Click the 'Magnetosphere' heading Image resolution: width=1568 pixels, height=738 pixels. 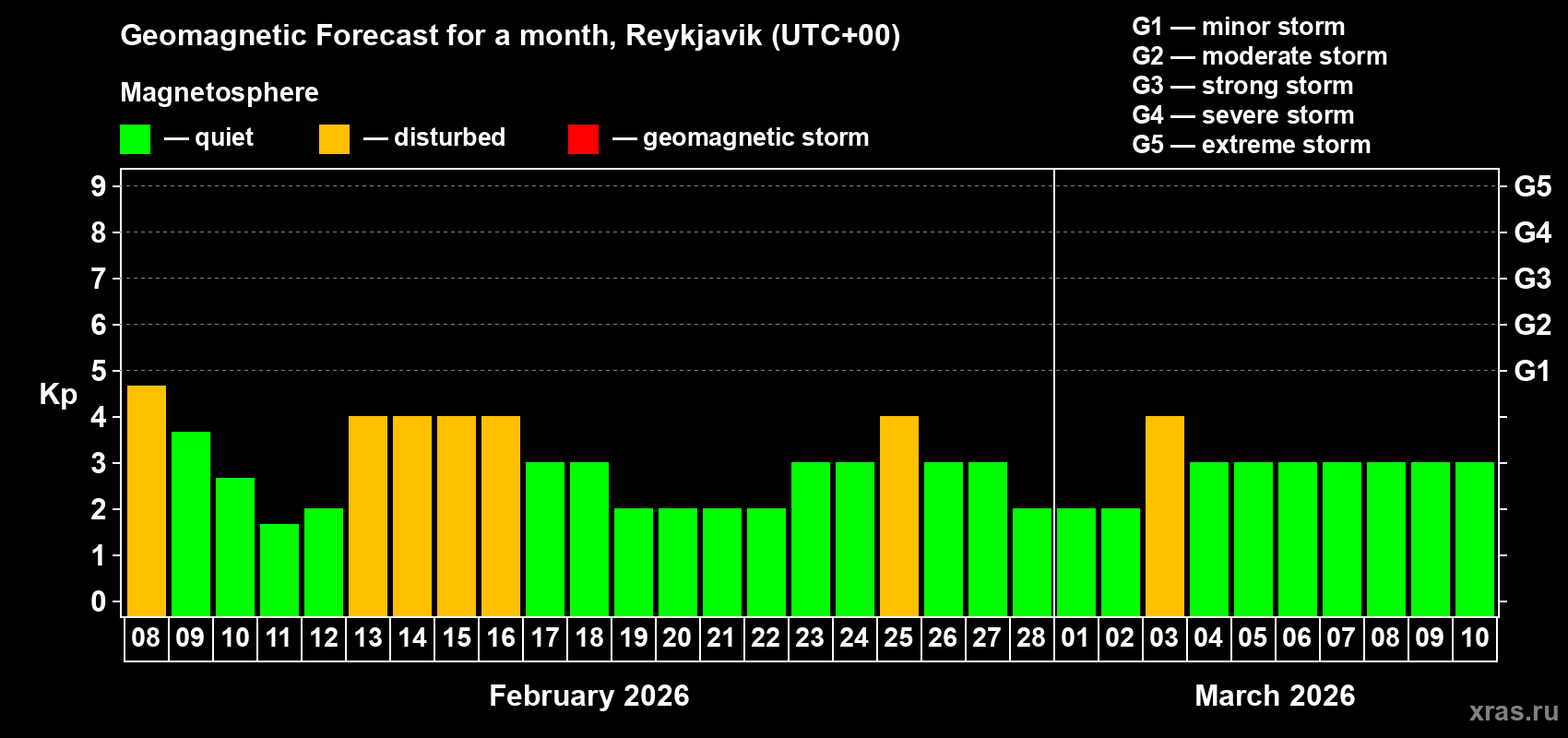pos(220,93)
